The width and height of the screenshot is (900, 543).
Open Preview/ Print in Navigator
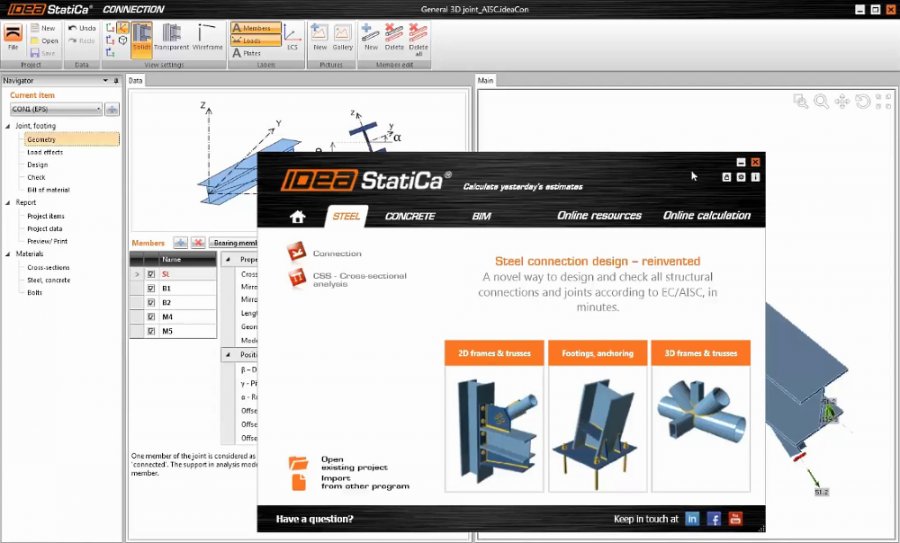pyautogui.click(x=47, y=241)
